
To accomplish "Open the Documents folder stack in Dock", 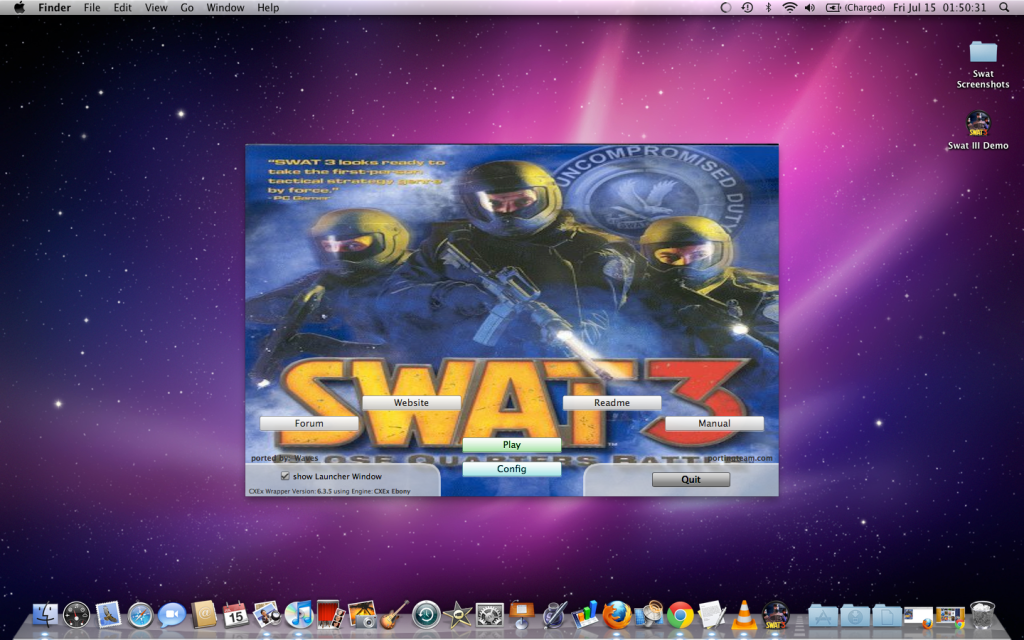I will click(887, 616).
